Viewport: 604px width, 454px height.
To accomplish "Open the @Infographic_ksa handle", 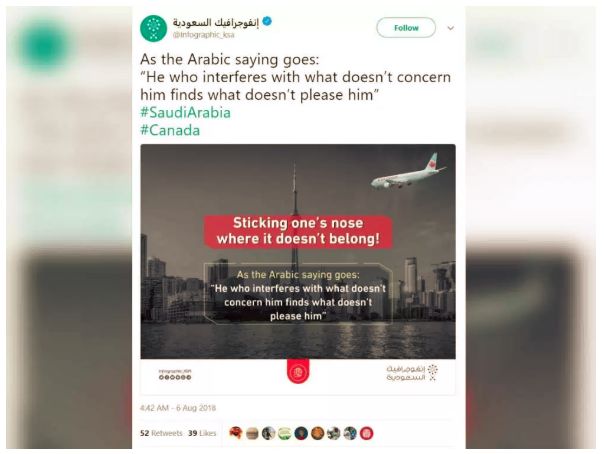I will point(203,35).
